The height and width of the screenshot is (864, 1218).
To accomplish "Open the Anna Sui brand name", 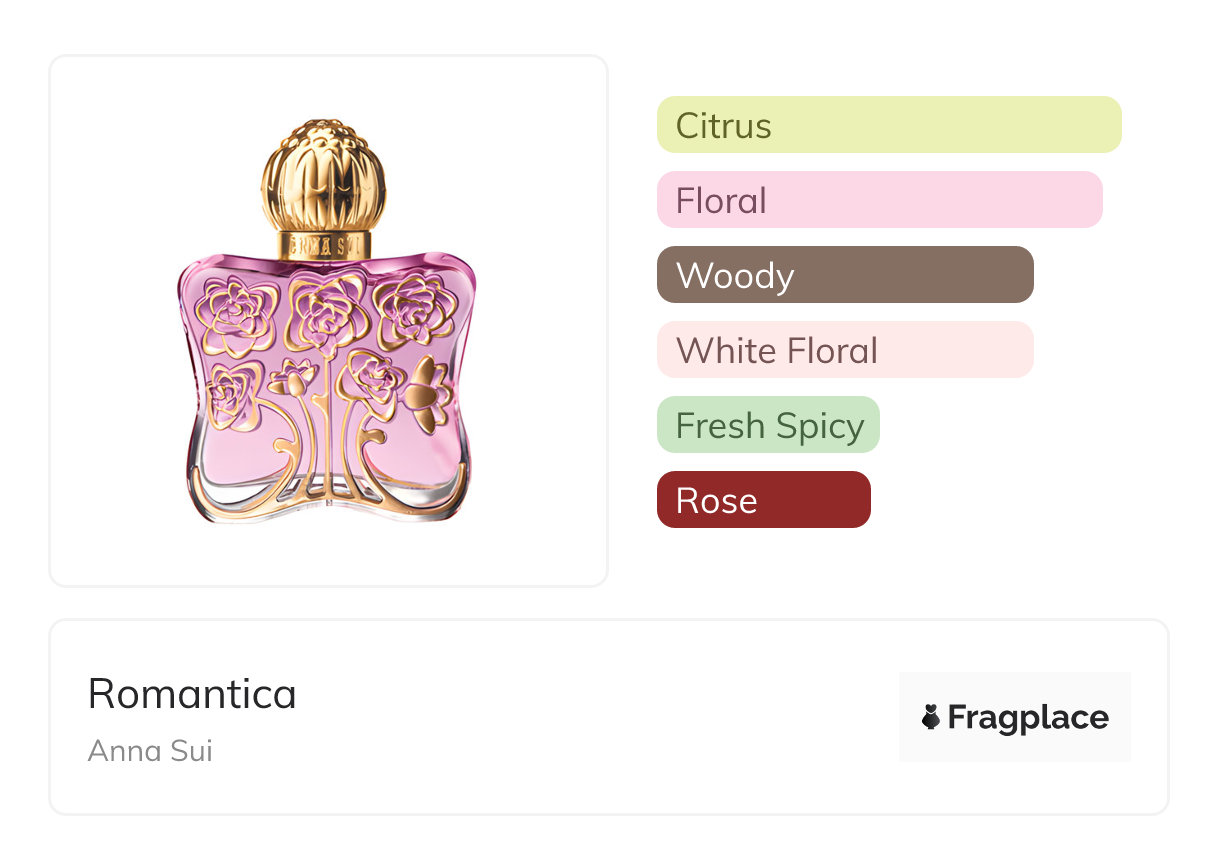I will tap(150, 750).
